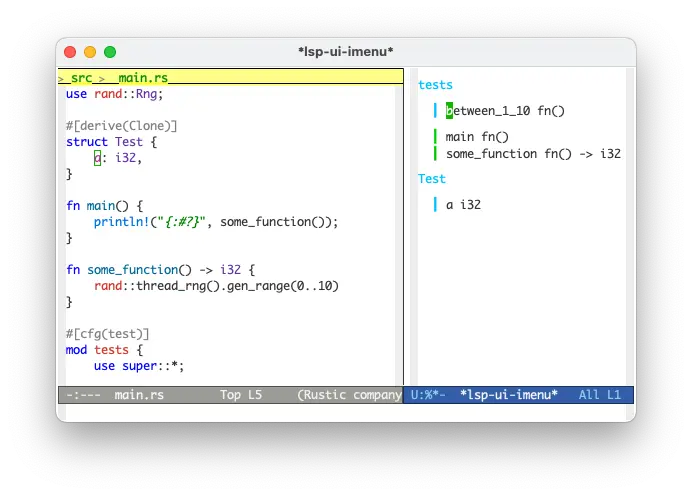The image size is (692, 496).
Task: Click the '(Rustic company' mode indicator
Action: click(350, 395)
